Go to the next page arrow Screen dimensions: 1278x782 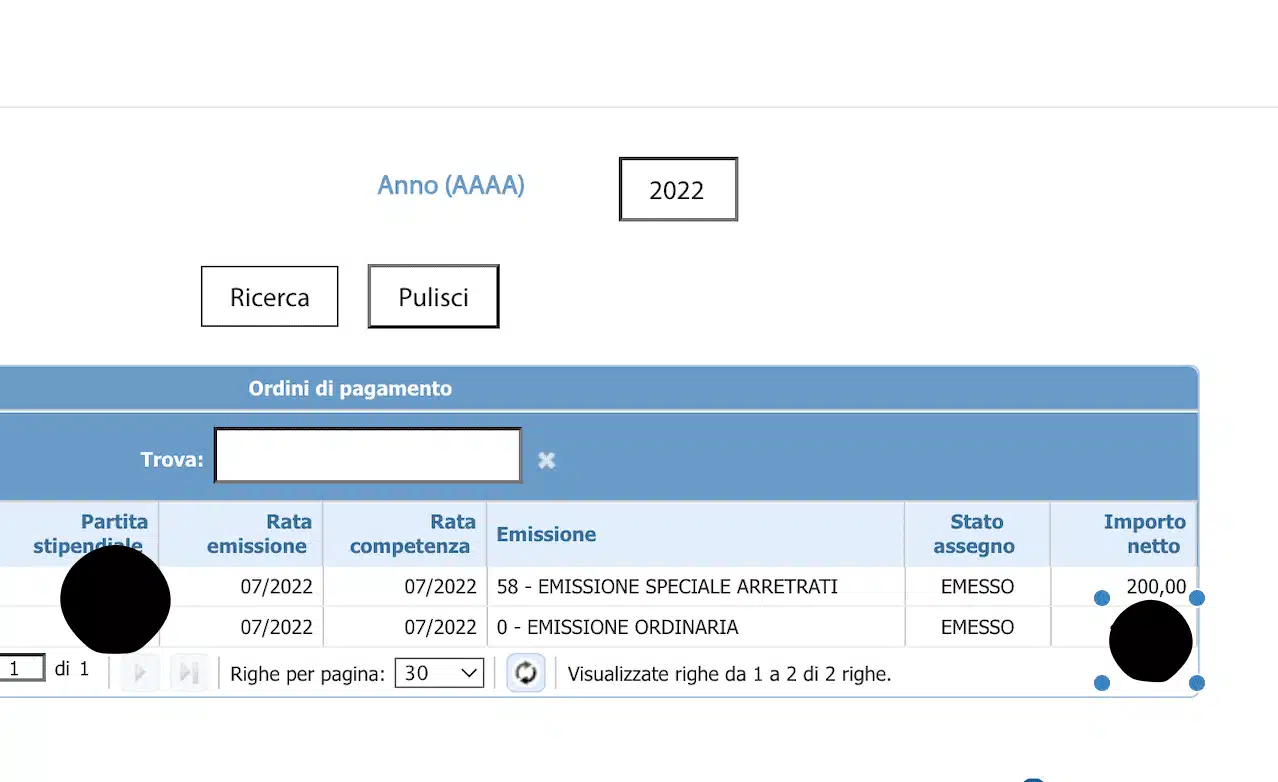[140, 673]
